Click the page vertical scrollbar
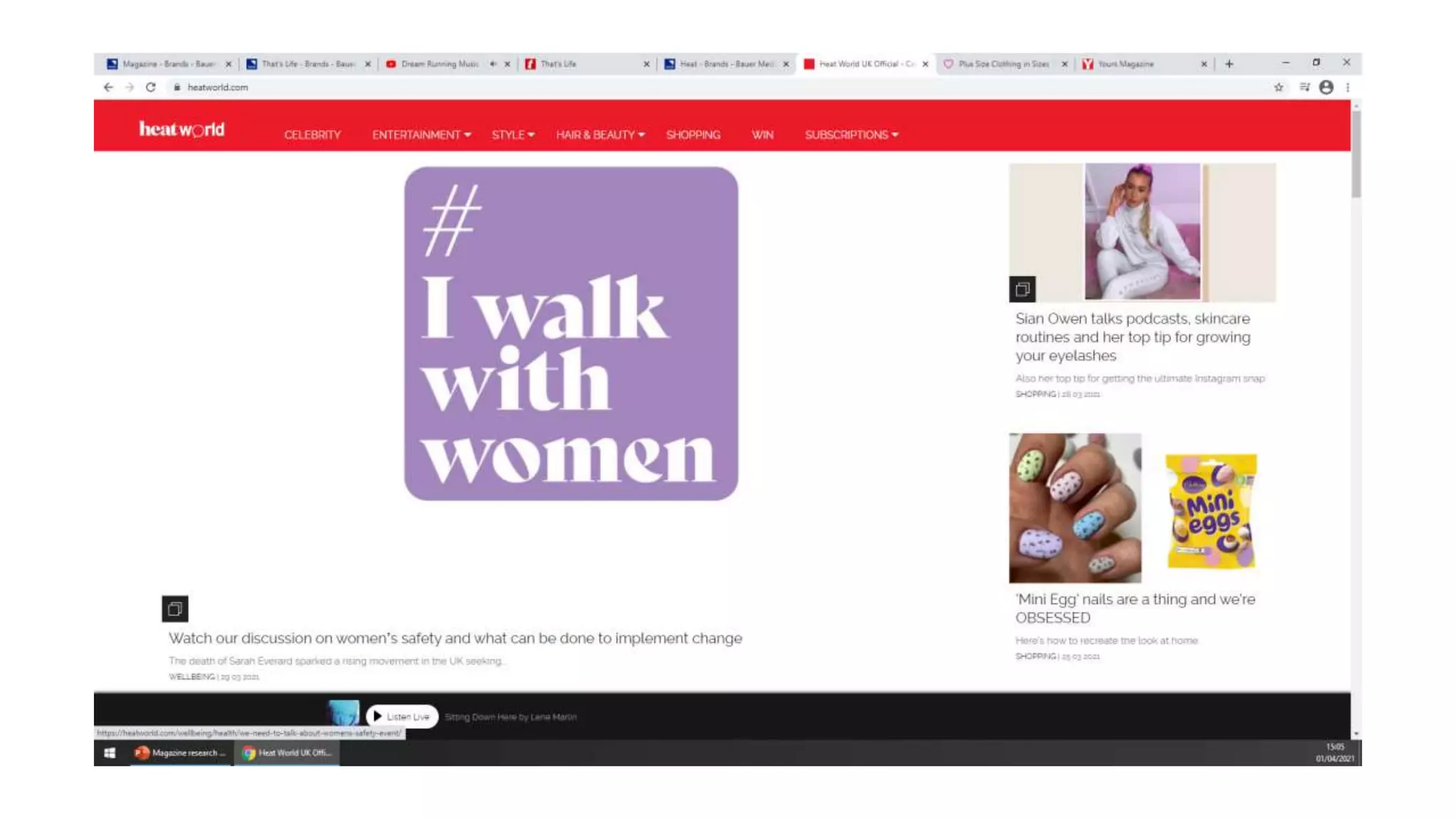The image size is (1456, 819). click(1356, 154)
